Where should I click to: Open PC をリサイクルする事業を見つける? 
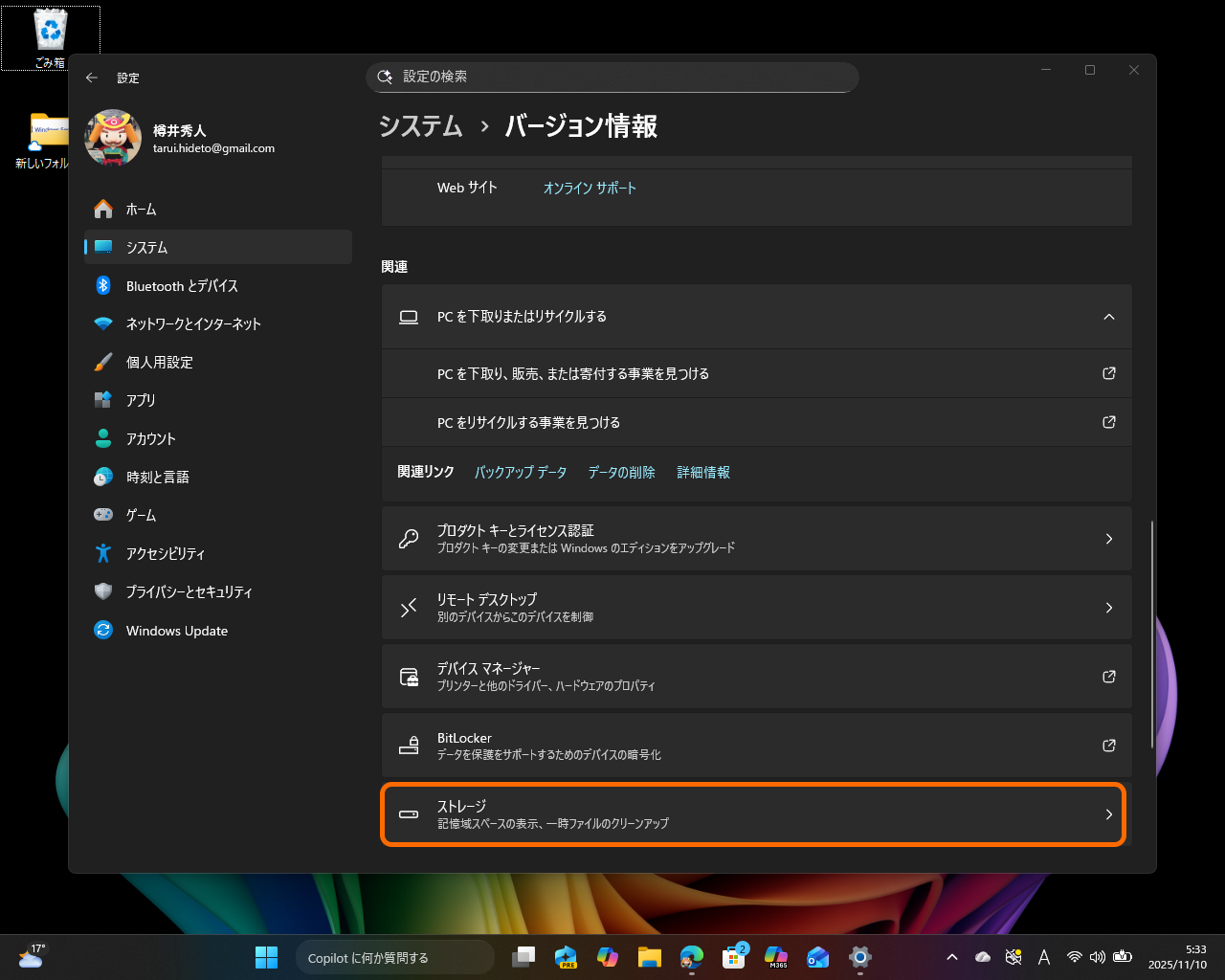757,422
